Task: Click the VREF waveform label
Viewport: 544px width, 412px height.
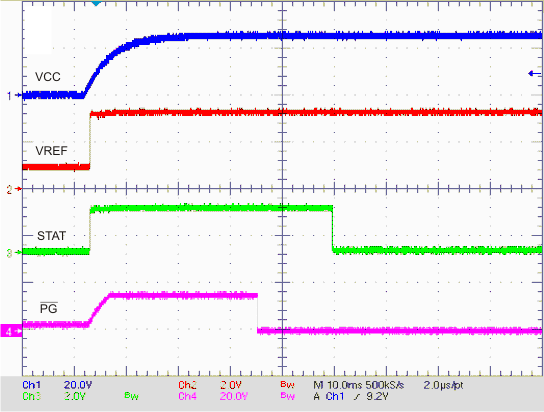Action: pyautogui.click(x=51, y=151)
